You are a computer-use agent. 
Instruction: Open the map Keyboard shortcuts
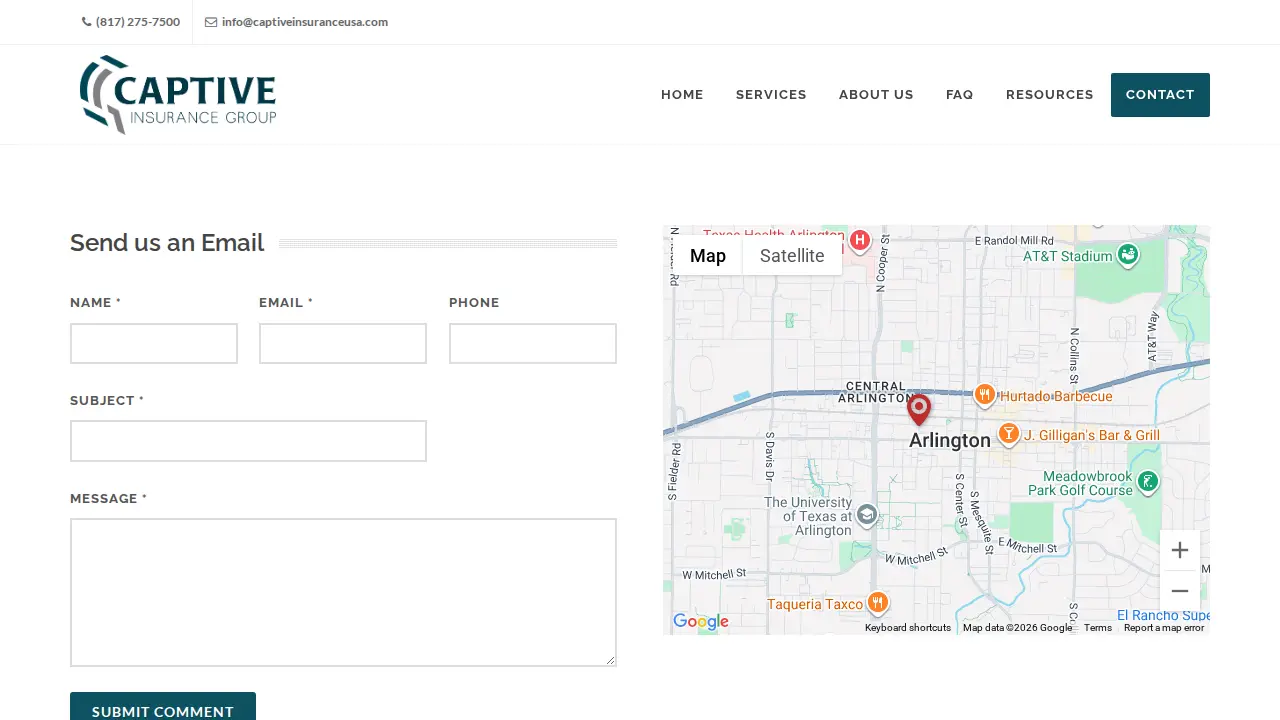908,628
